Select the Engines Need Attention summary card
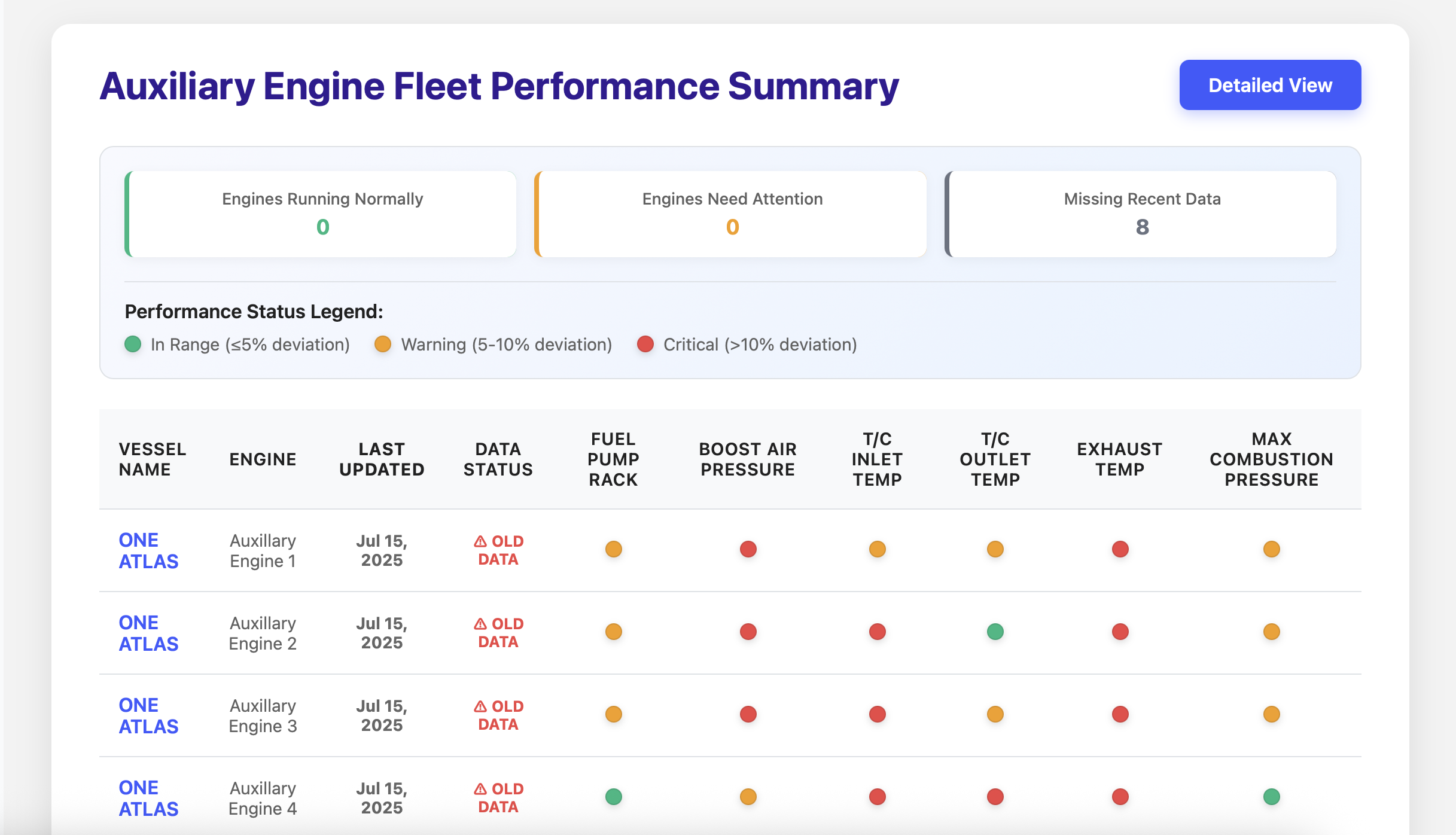The image size is (1456, 835). (732, 214)
